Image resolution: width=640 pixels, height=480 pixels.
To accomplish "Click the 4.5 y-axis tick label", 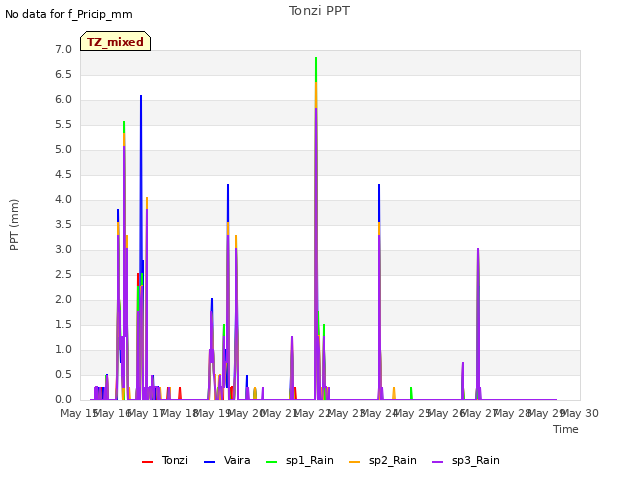I will click(x=63, y=175).
